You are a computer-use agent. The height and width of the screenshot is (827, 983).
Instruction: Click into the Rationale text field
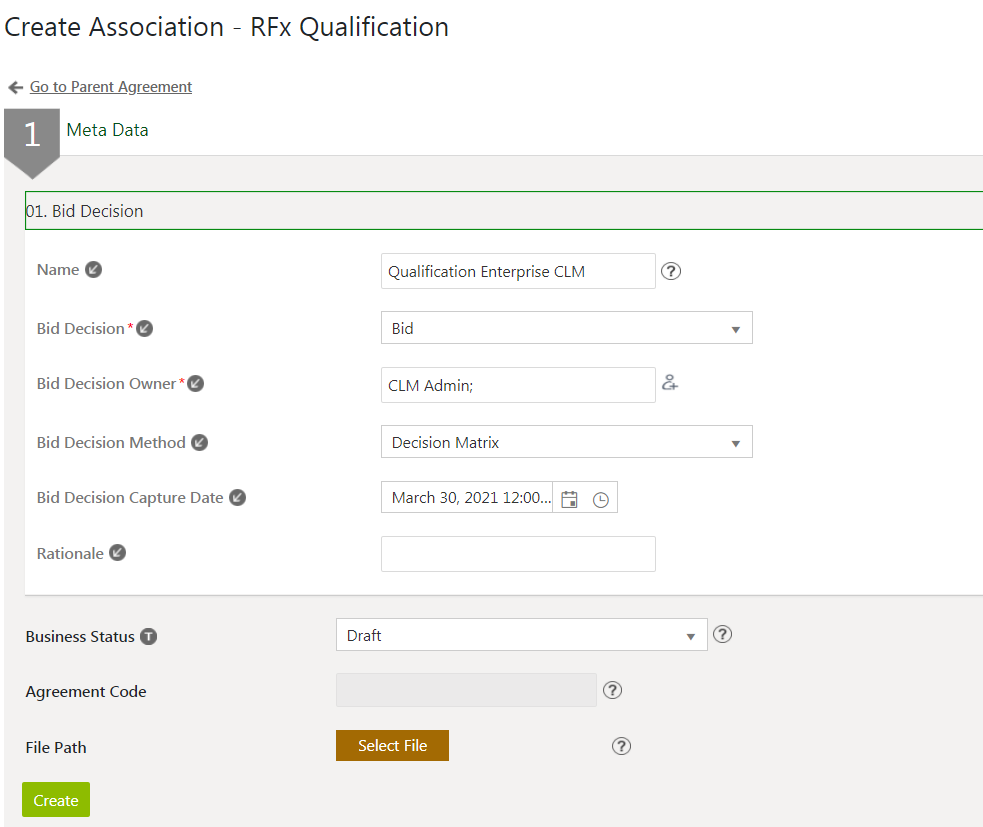pyautogui.click(x=518, y=554)
